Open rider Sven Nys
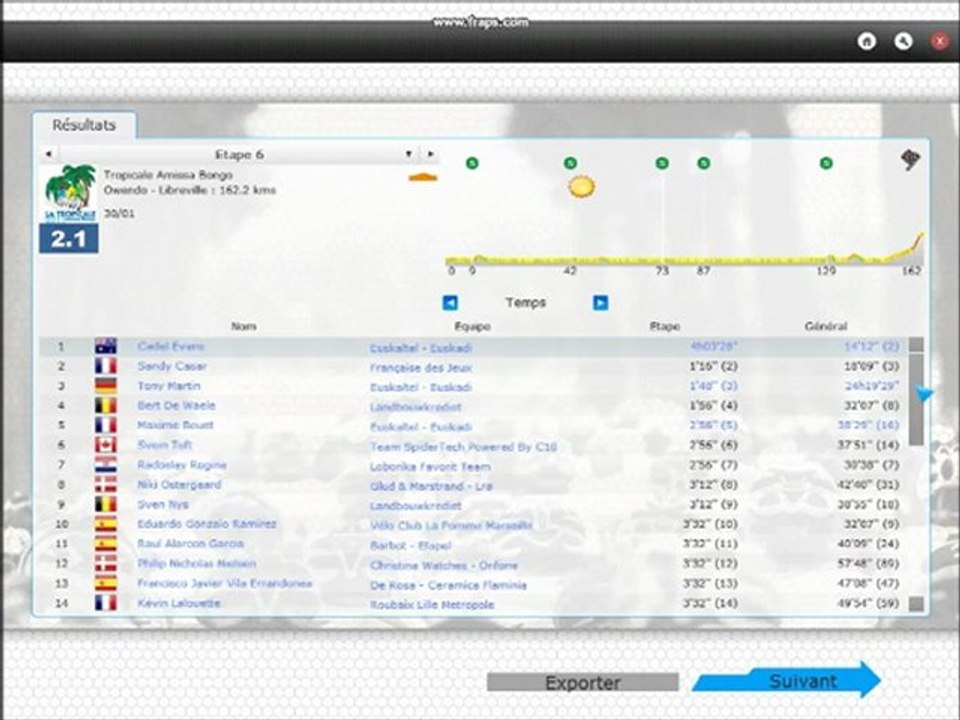The image size is (960, 720). click(x=163, y=504)
